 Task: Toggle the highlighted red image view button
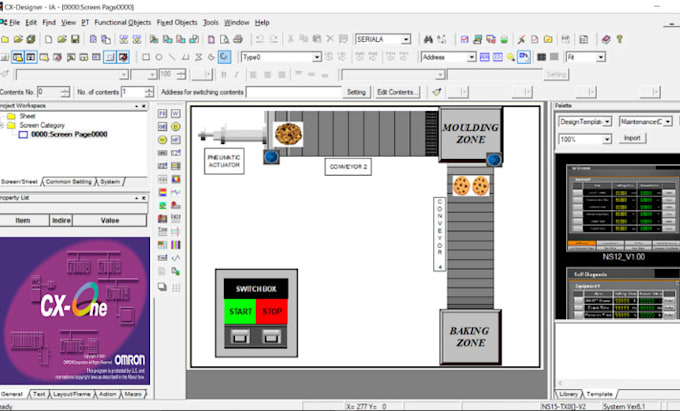click(123, 57)
